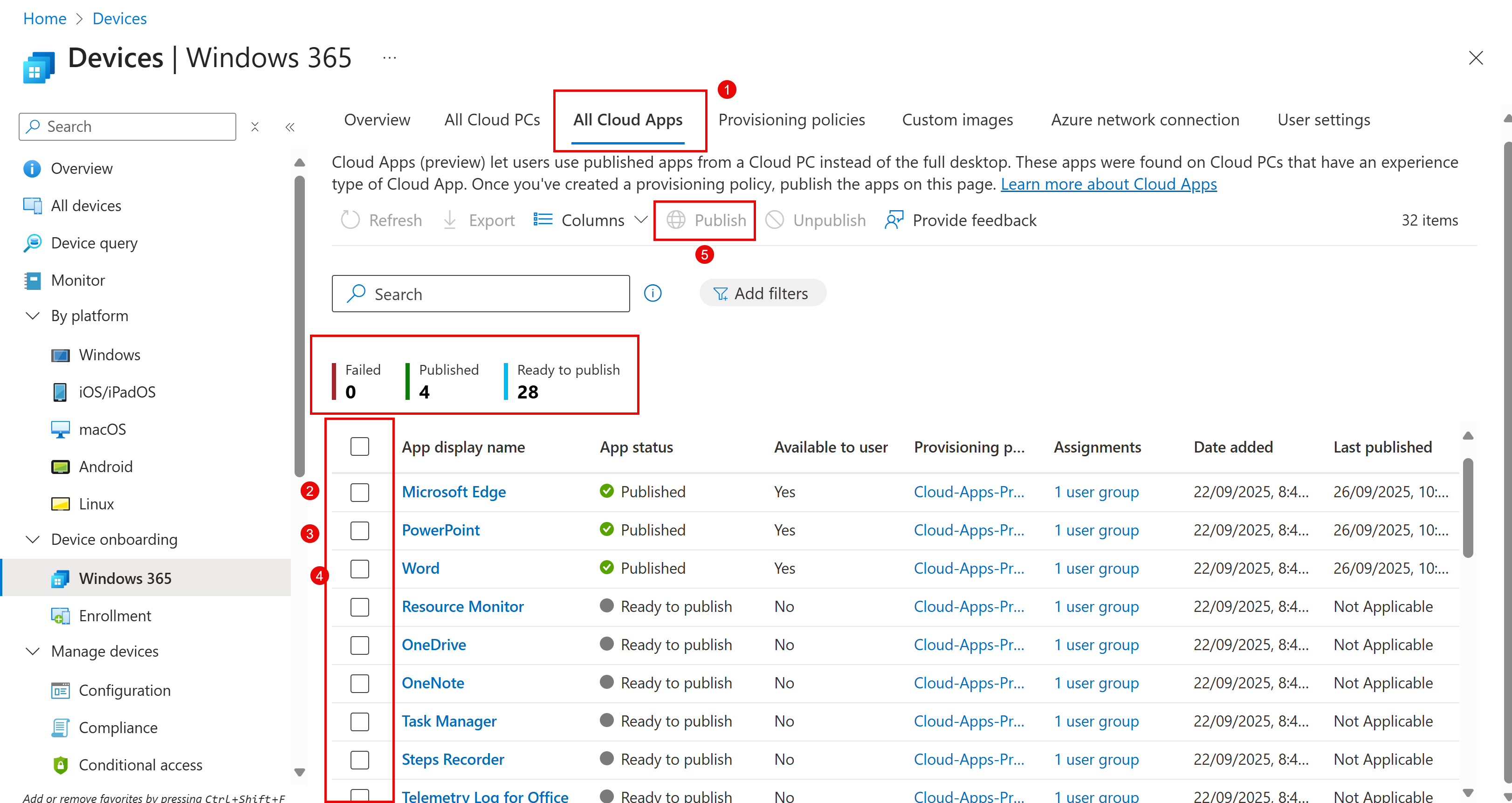Open Provide feedback
This screenshot has width=1512, height=803.
960,220
